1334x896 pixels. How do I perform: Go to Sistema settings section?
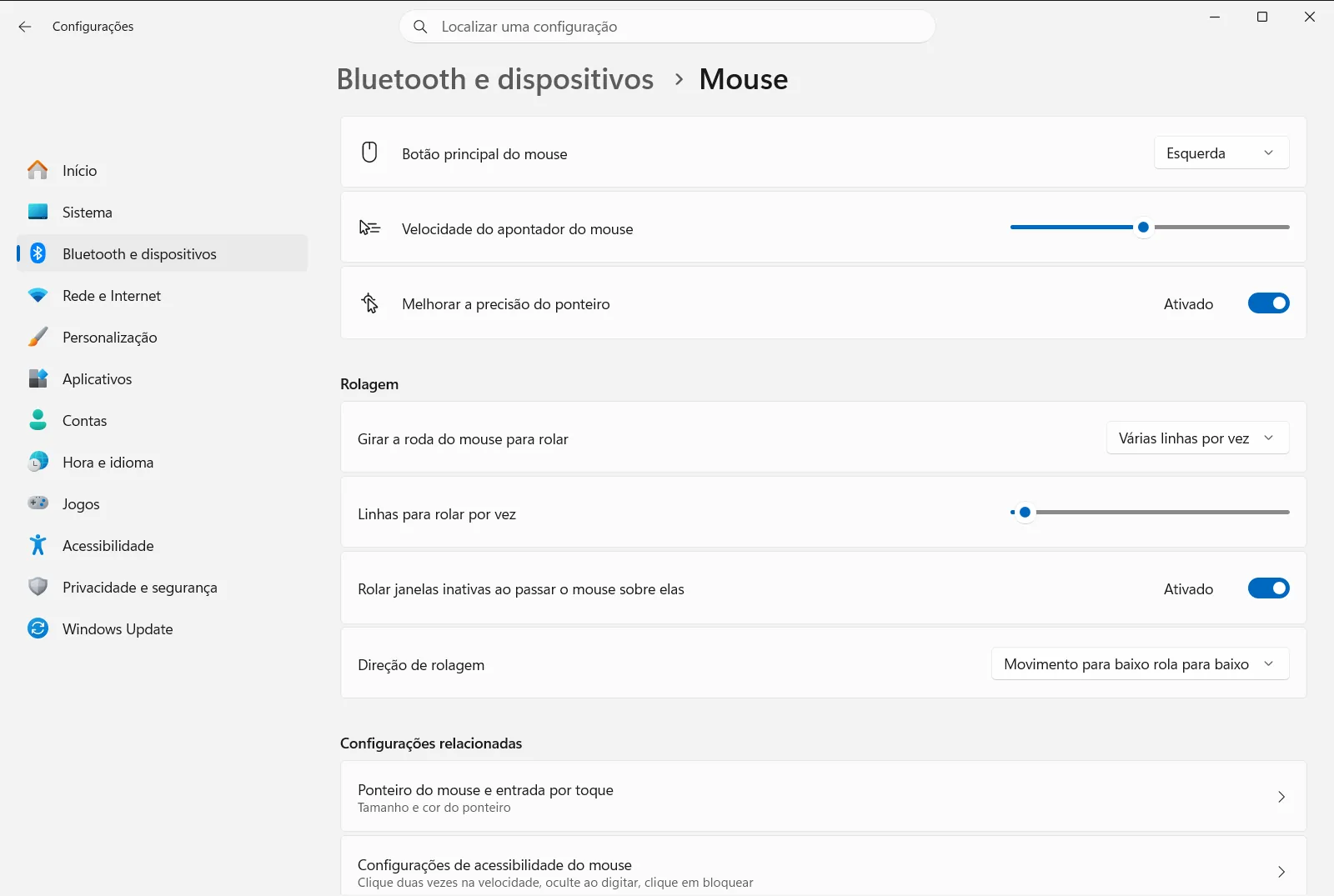click(162, 212)
